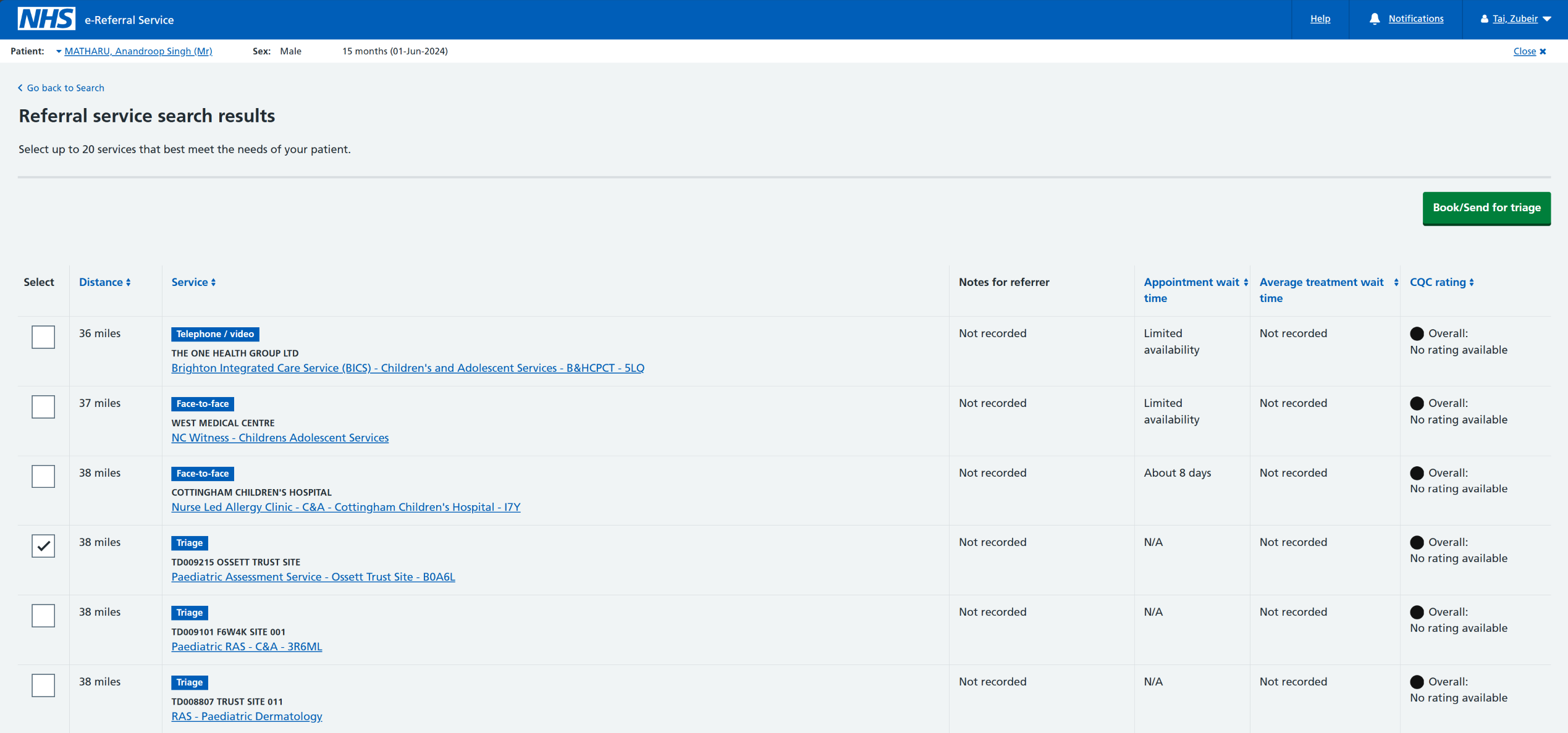Click the Close X icon
This screenshot has width=1568, height=733.
click(x=1543, y=51)
